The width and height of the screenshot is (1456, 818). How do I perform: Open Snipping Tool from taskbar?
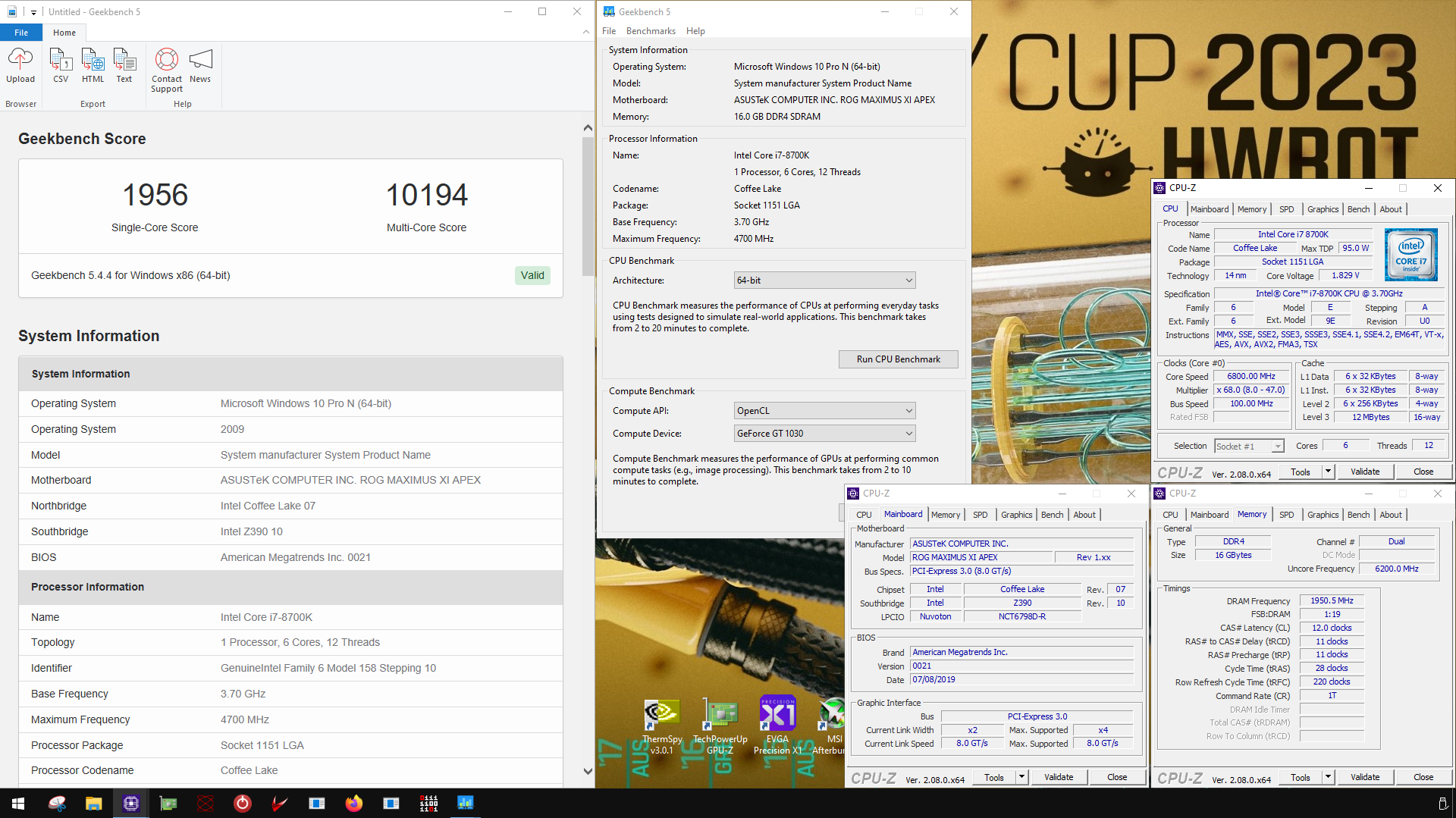[57, 803]
